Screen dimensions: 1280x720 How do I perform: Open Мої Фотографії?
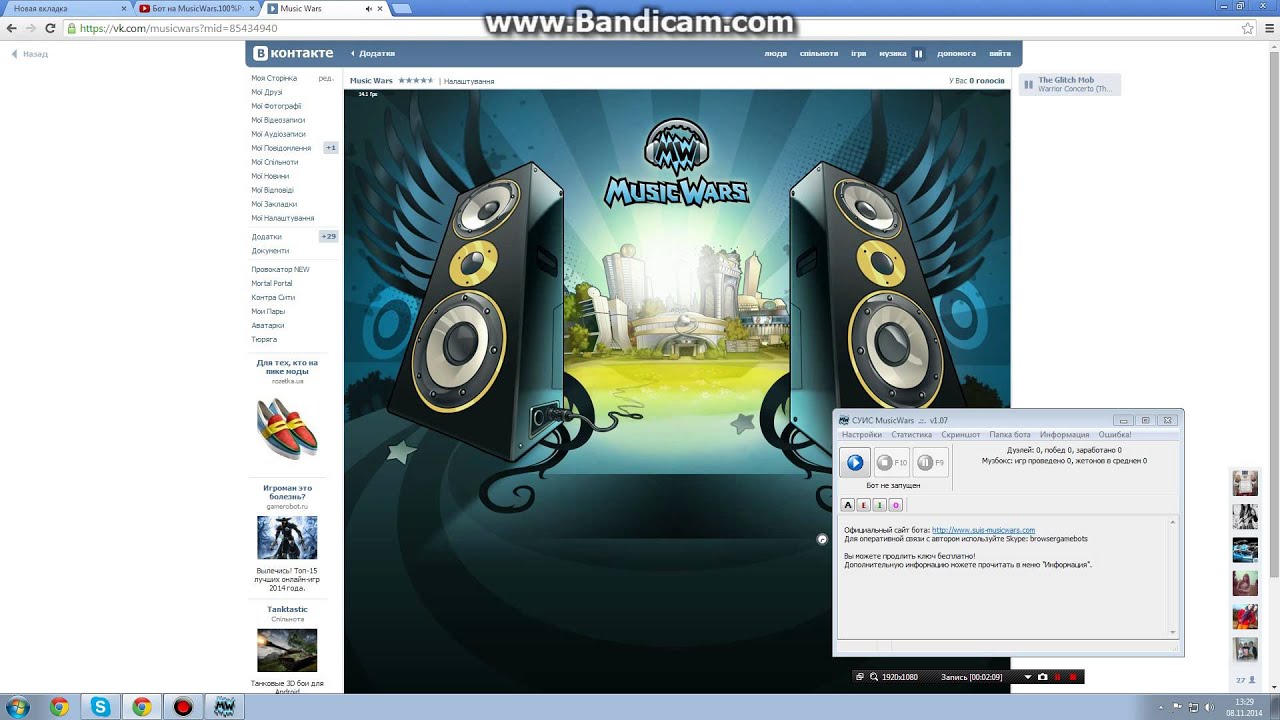tap(276, 106)
